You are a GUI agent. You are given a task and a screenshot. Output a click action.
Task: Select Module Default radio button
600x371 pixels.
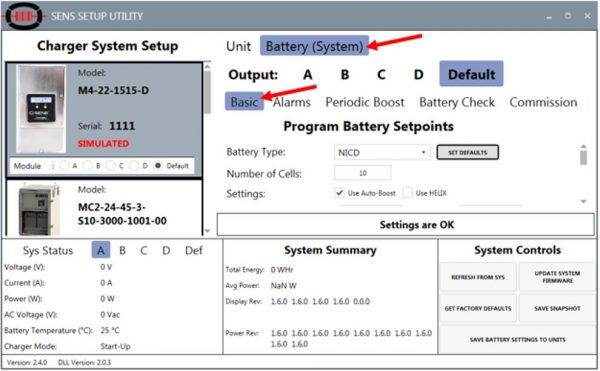(157, 166)
